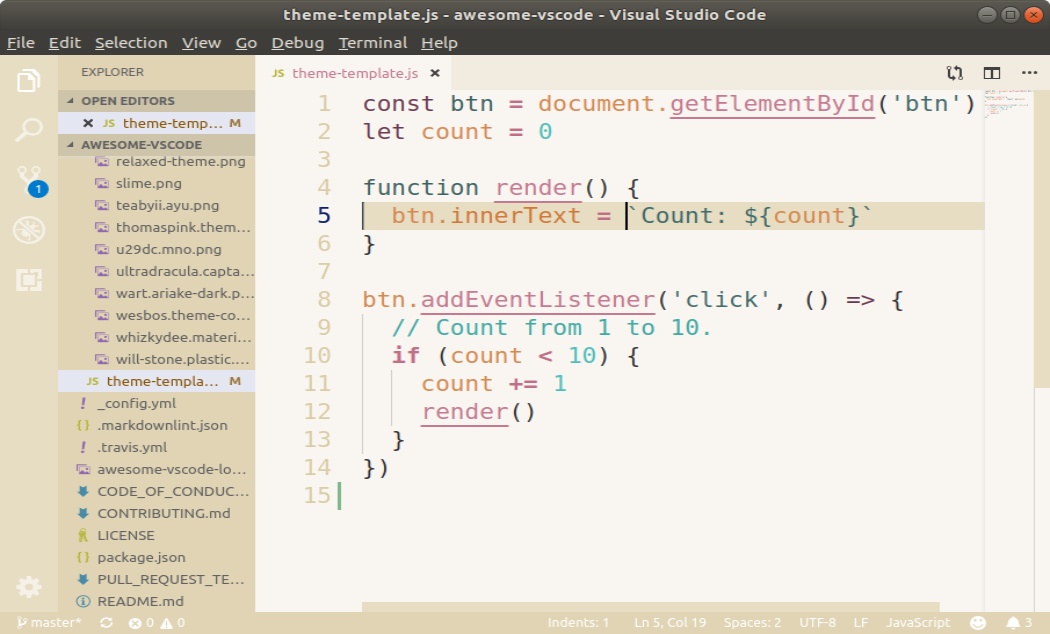Open the Selection menu
This screenshot has width=1050, height=634.
coord(131,43)
